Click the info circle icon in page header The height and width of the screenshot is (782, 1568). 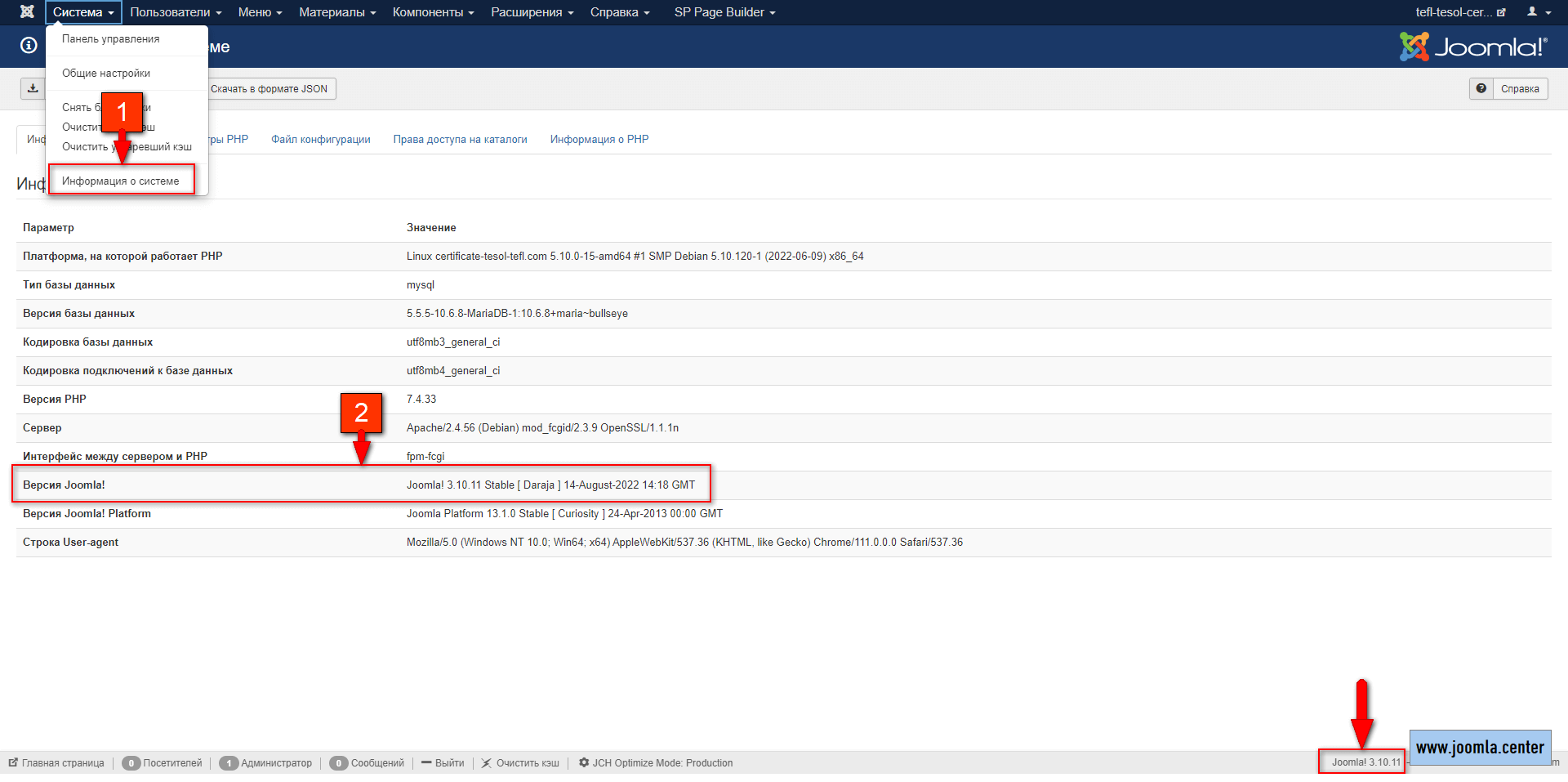(x=29, y=46)
